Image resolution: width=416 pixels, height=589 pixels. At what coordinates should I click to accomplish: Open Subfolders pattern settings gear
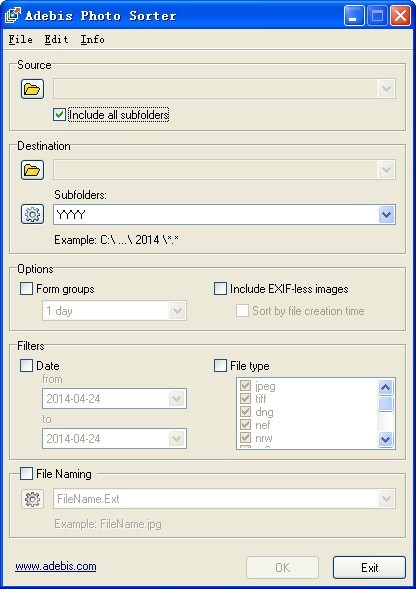coord(32,214)
